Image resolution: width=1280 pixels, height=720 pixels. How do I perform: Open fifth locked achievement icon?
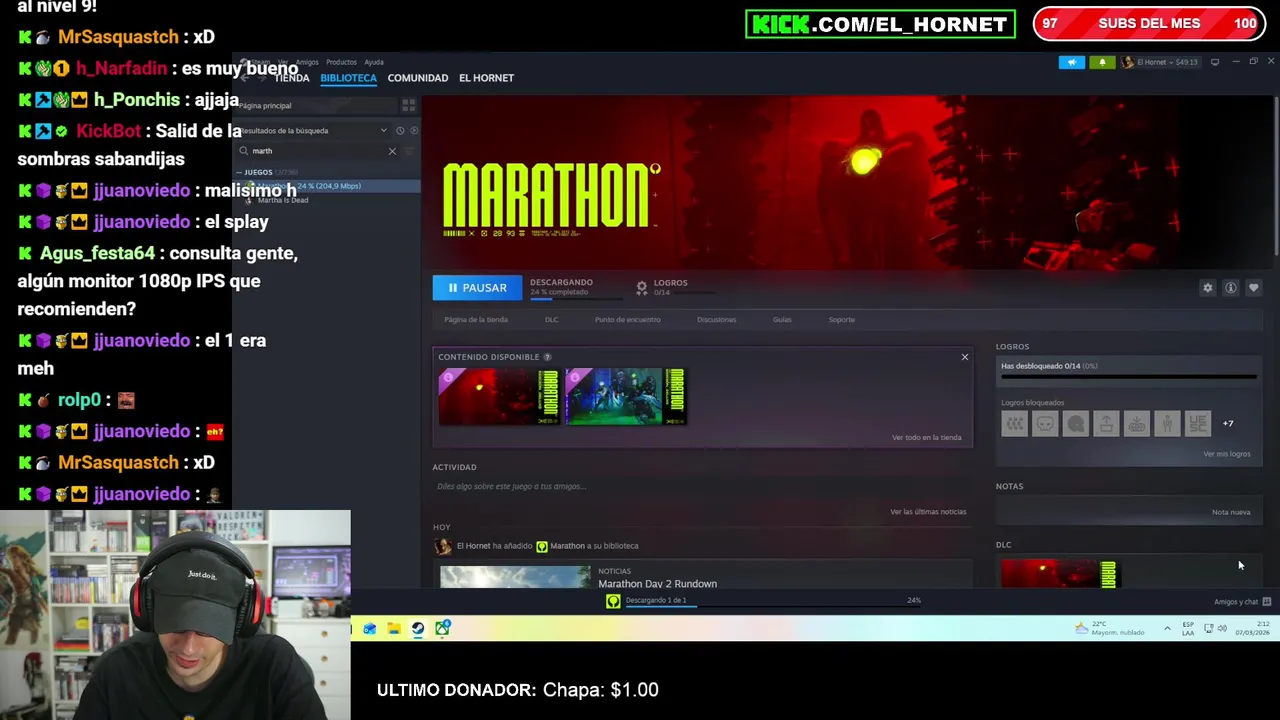click(1137, 424)
